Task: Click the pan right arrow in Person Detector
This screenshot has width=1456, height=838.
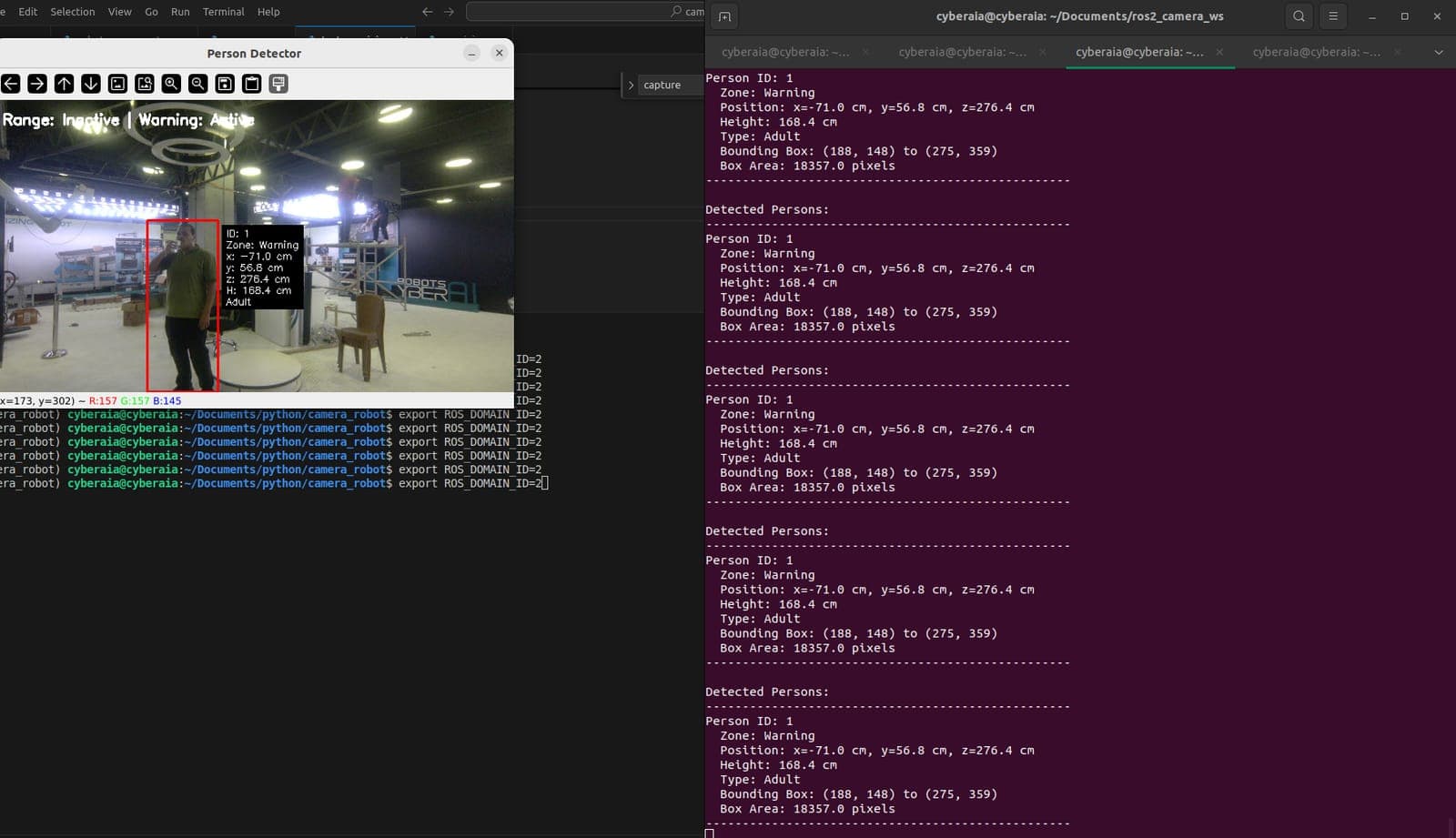Action: pos(37,84)
